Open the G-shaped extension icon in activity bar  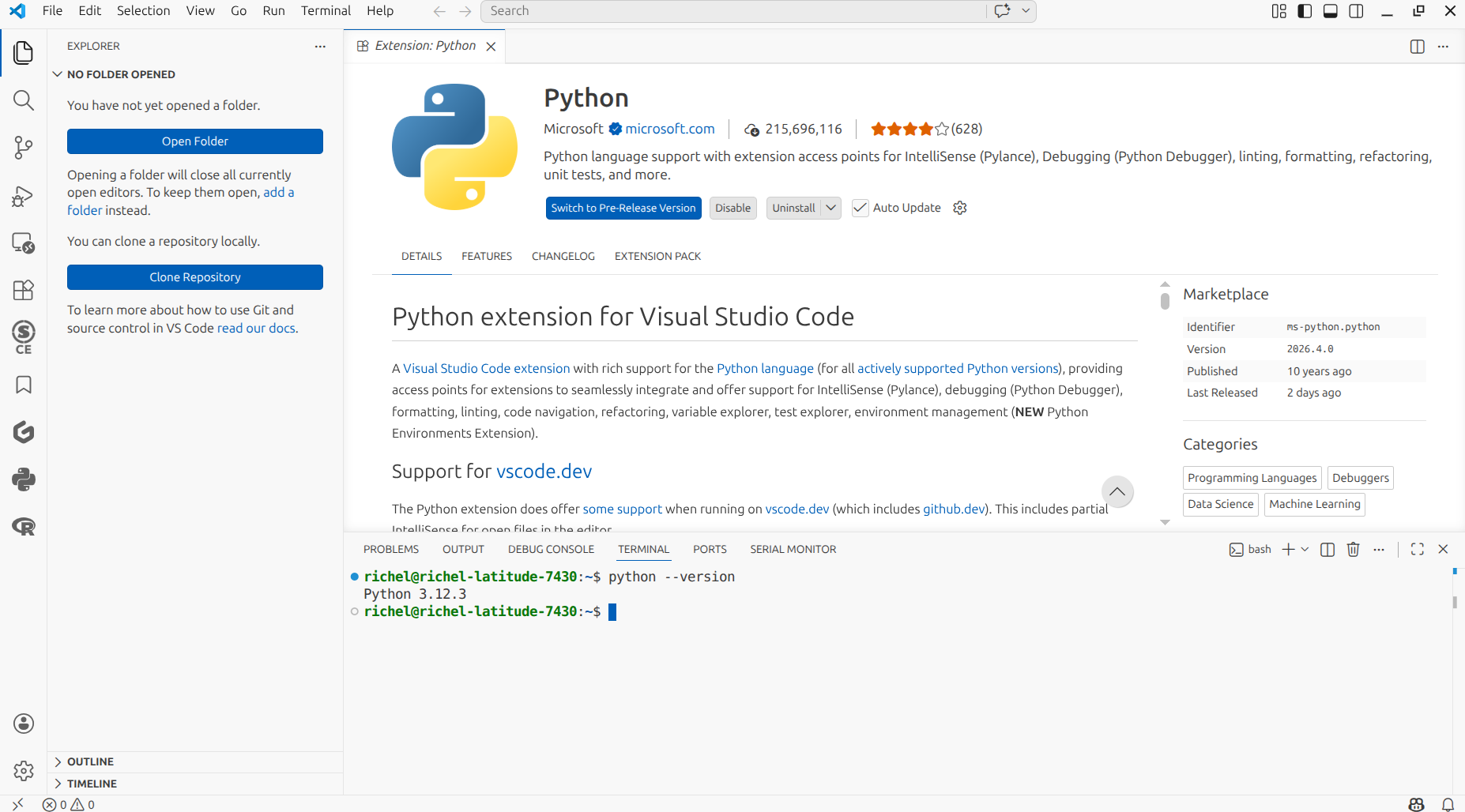[24, 432]
